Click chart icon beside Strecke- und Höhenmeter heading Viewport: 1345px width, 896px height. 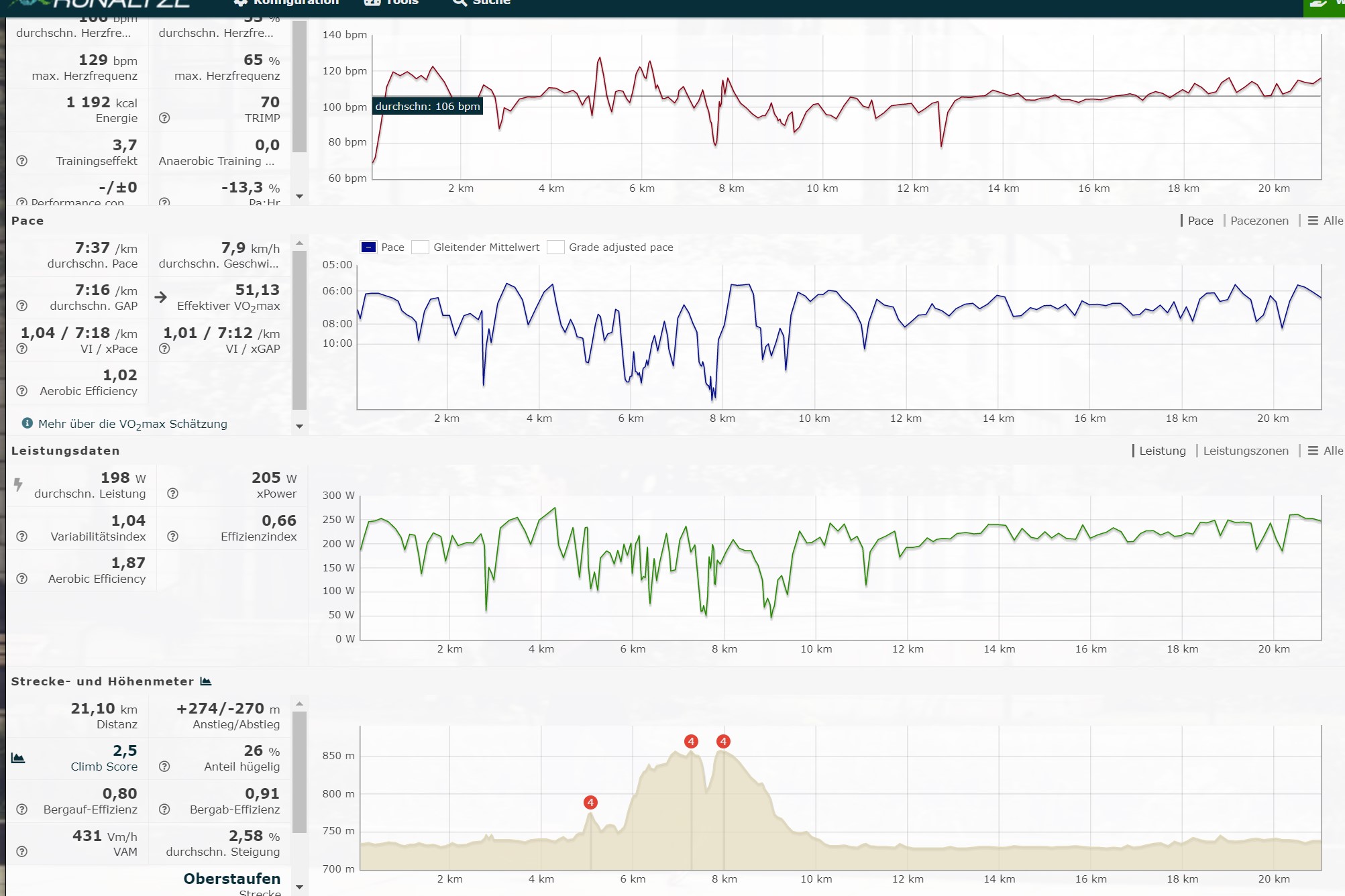coord(206,681)
